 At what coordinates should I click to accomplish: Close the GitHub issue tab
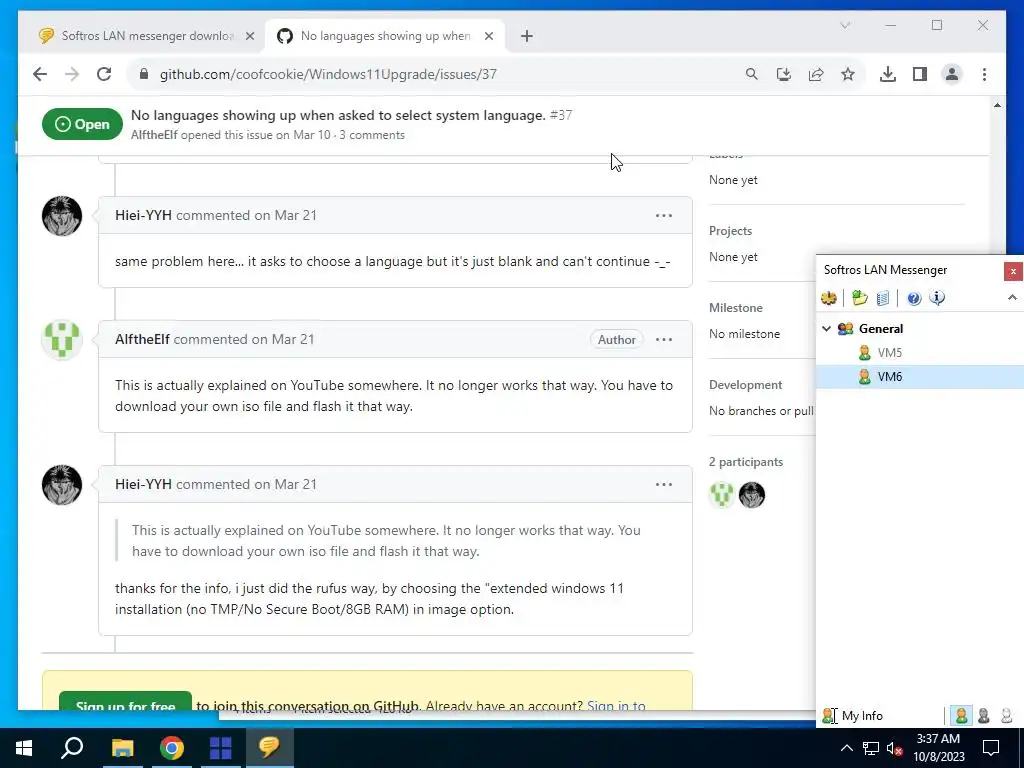488,36
